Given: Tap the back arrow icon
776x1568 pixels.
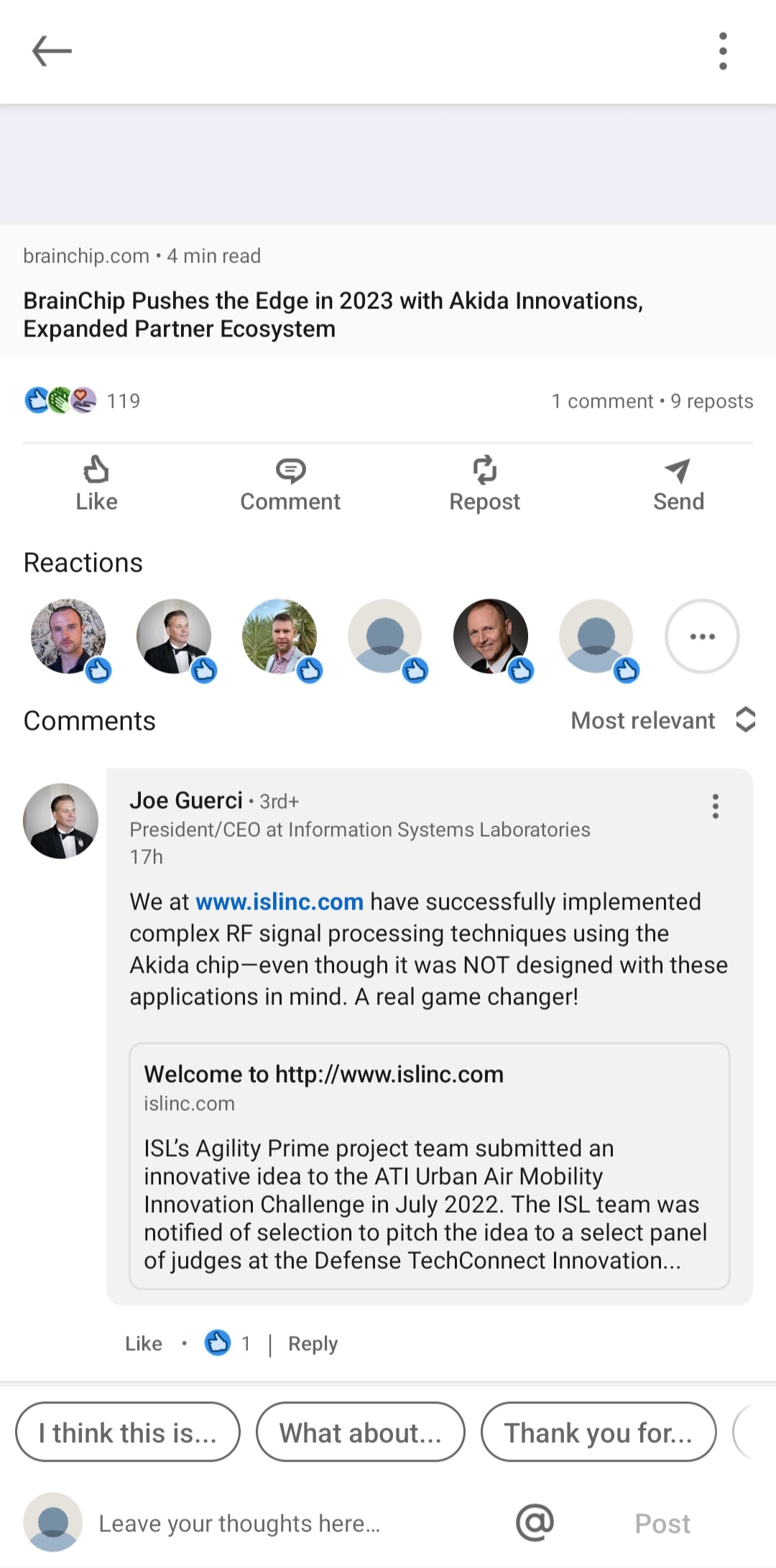Looking at the screenshot, I should click(x=52, y=51).
